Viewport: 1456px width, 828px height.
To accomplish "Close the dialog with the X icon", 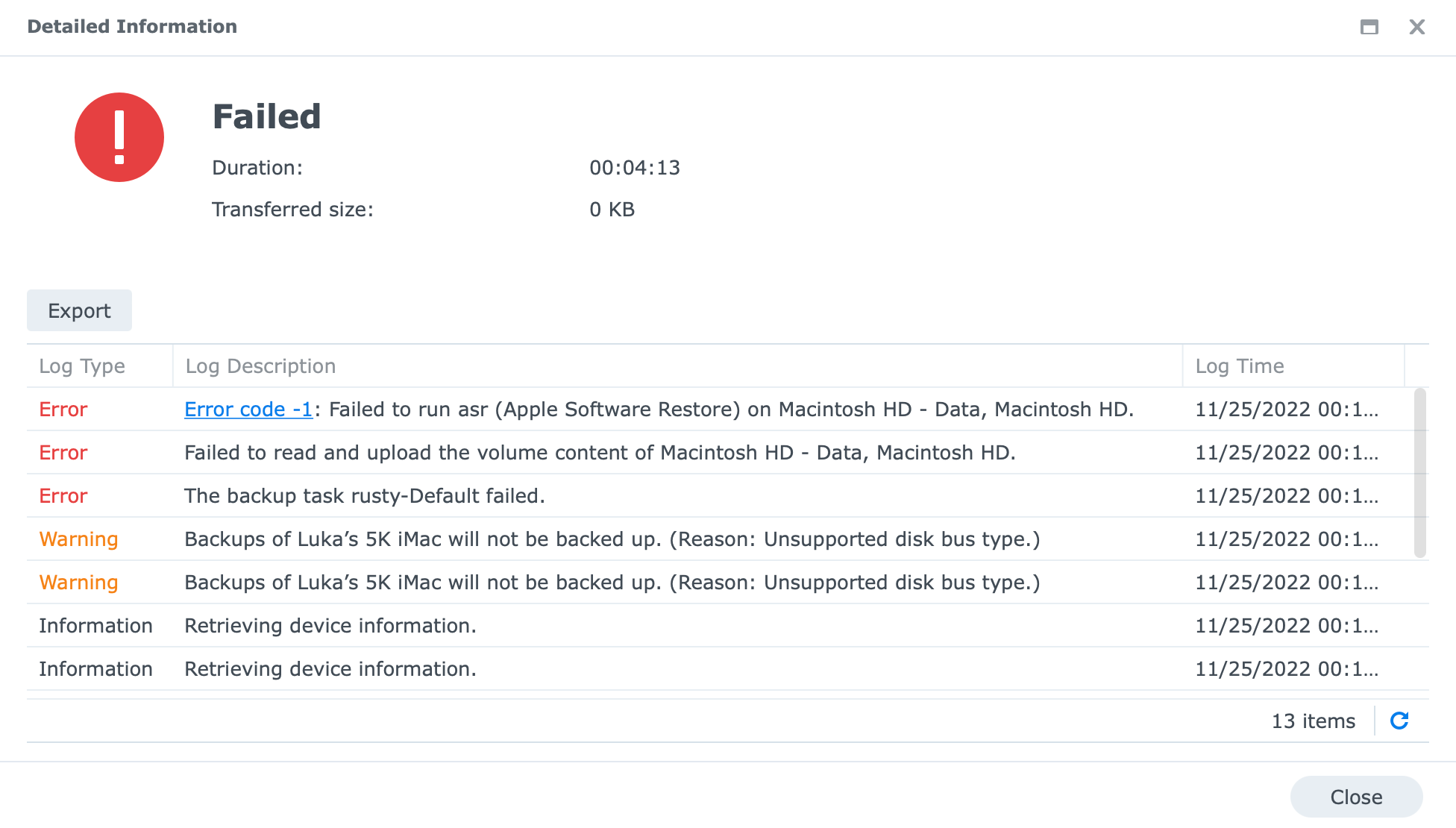I will tap(1417, 28).
